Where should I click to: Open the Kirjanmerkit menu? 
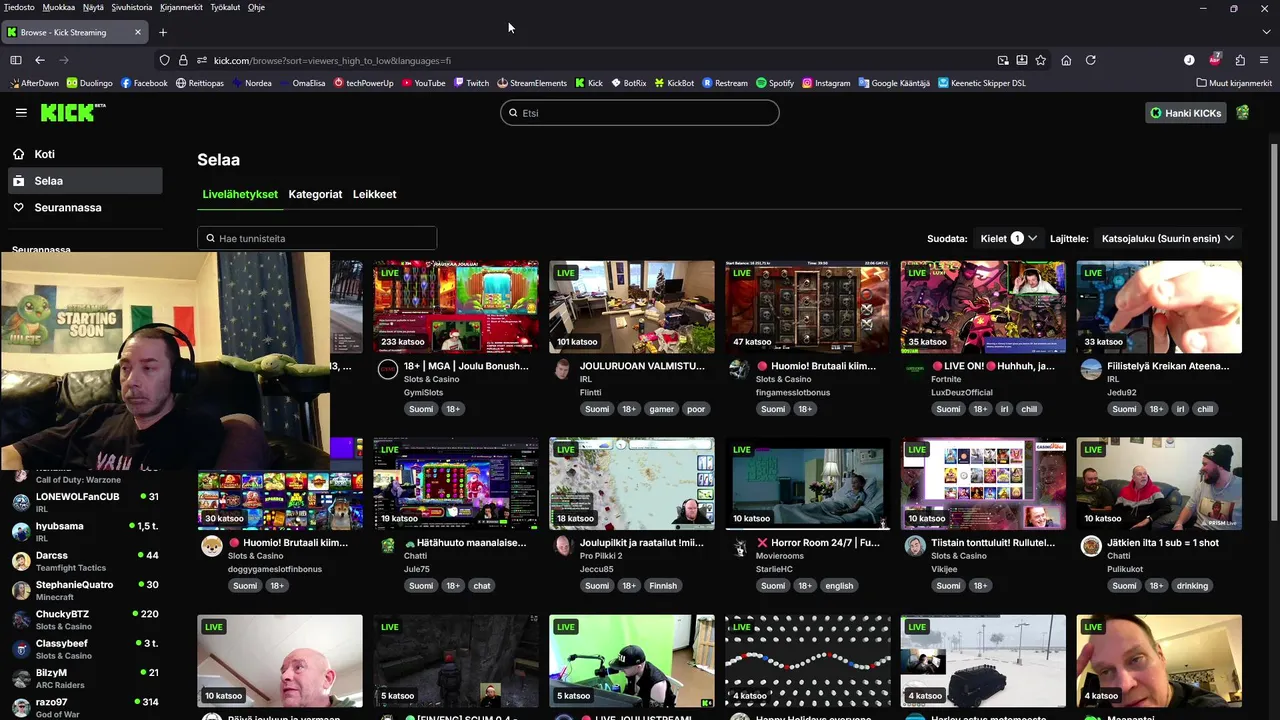click(181, 7)
